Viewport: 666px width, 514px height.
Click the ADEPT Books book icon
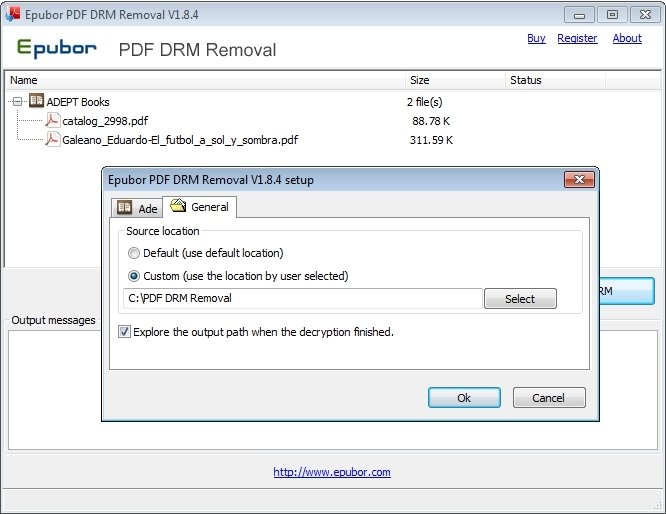point(37,101)
